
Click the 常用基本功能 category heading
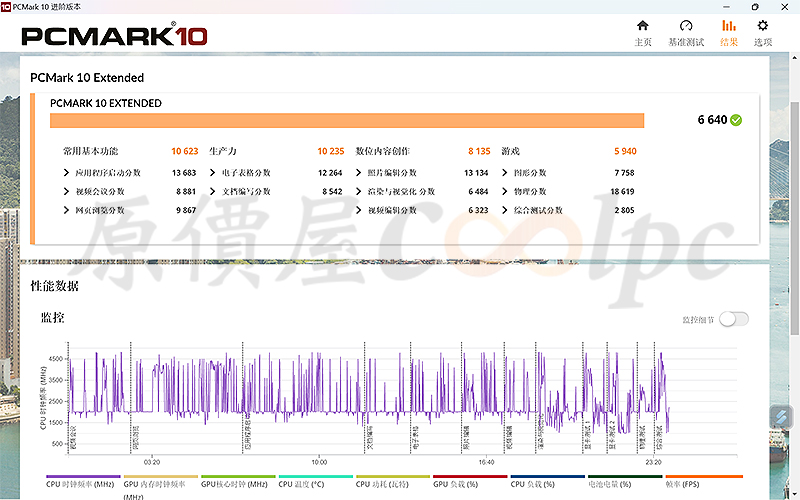pos(90,151)
